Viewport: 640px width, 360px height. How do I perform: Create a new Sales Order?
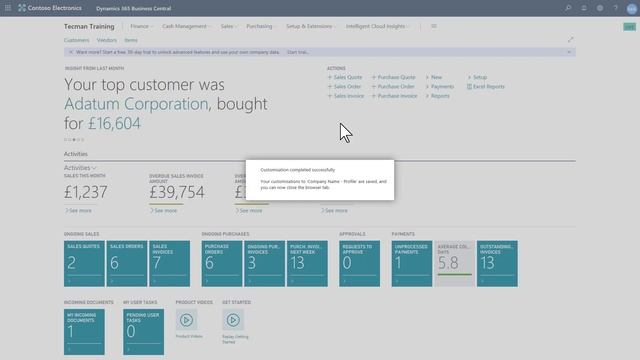[344, 87]
